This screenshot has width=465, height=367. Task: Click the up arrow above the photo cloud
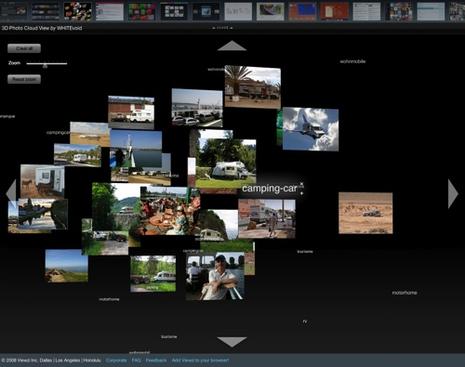[x=232, y=46]
